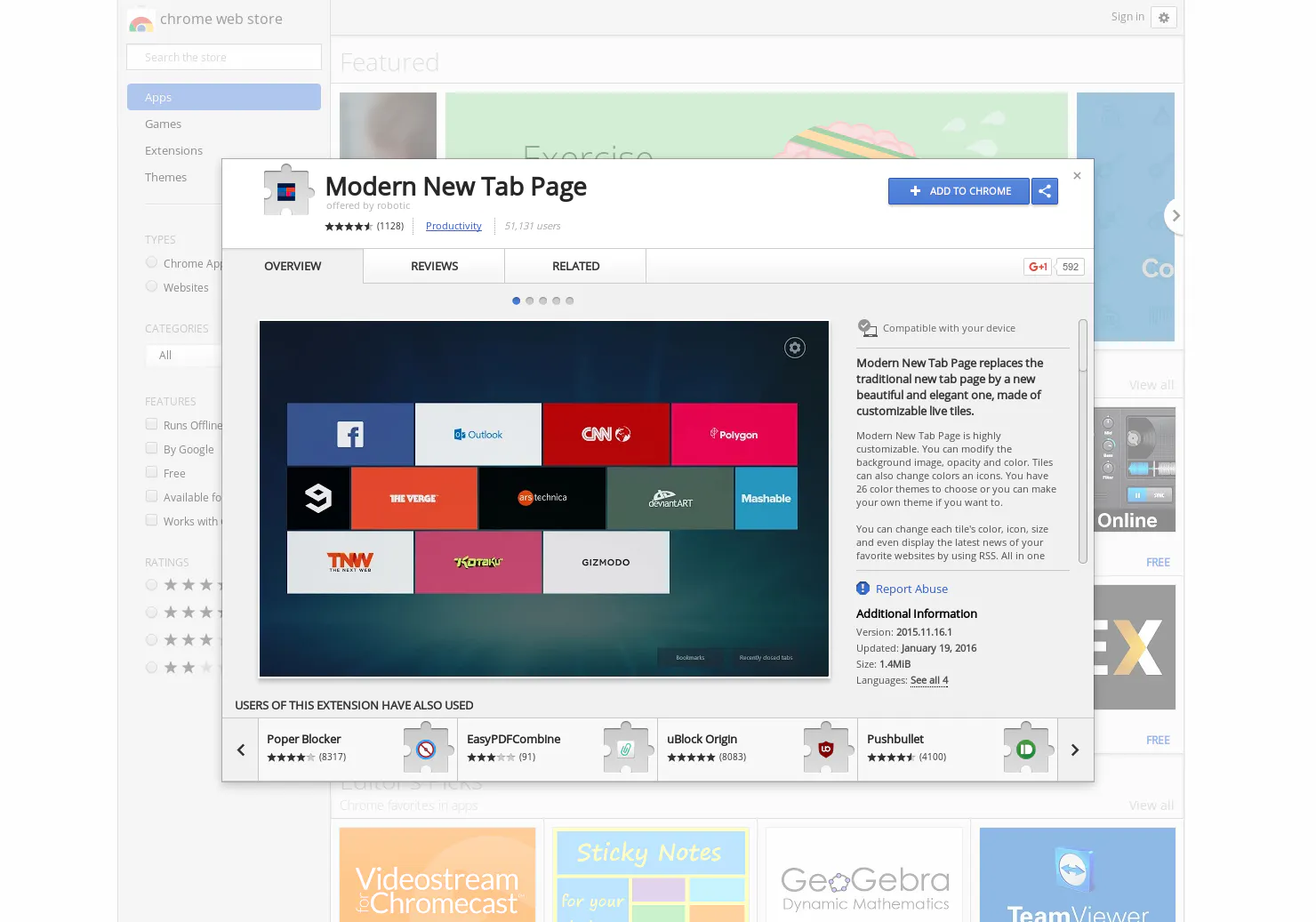Open the categories All dropdown

point(184,356)
